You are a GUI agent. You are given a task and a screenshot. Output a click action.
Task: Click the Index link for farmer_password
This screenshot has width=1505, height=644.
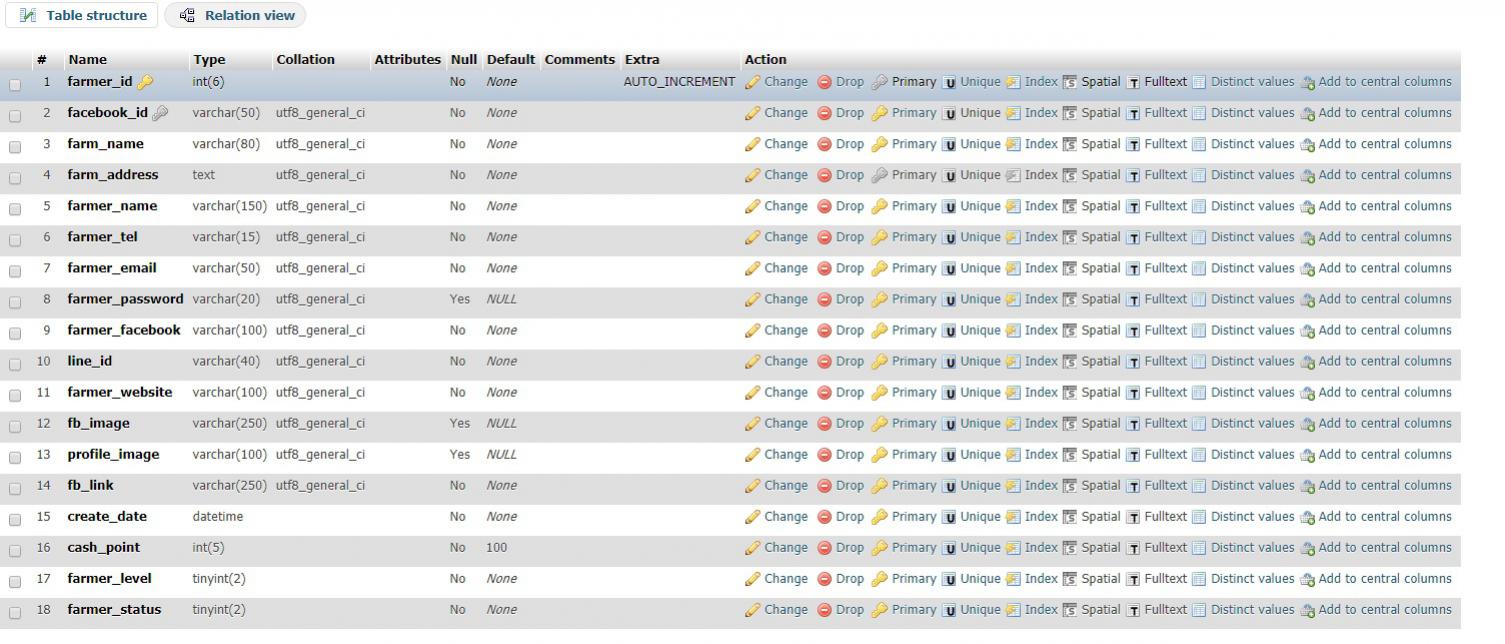point(1041,299)
